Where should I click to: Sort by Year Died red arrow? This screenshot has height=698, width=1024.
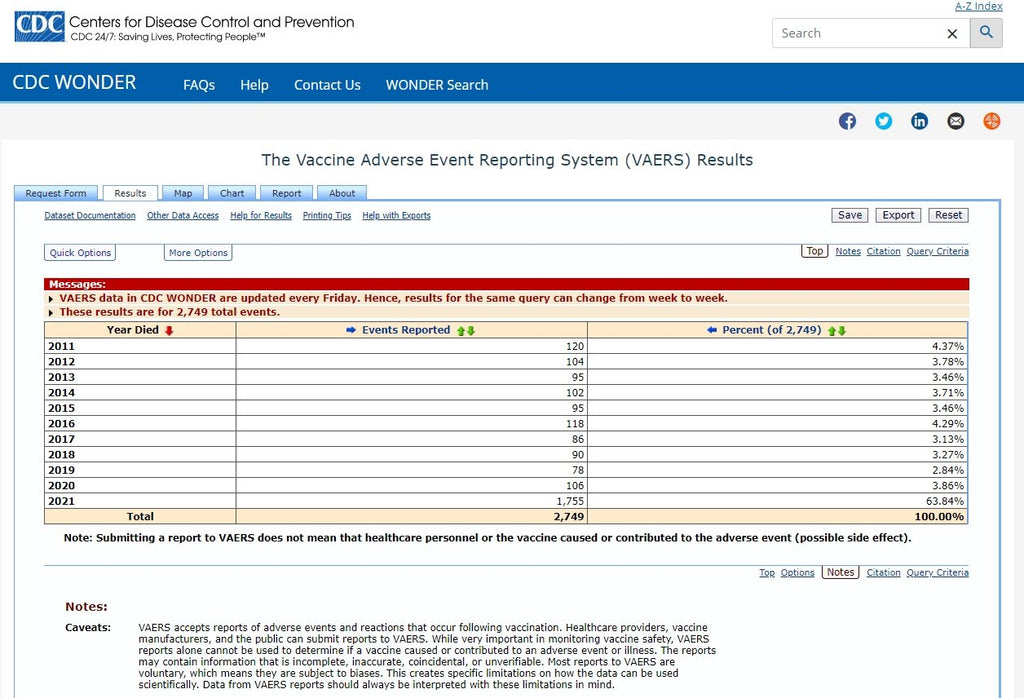[x=169, y=330]
